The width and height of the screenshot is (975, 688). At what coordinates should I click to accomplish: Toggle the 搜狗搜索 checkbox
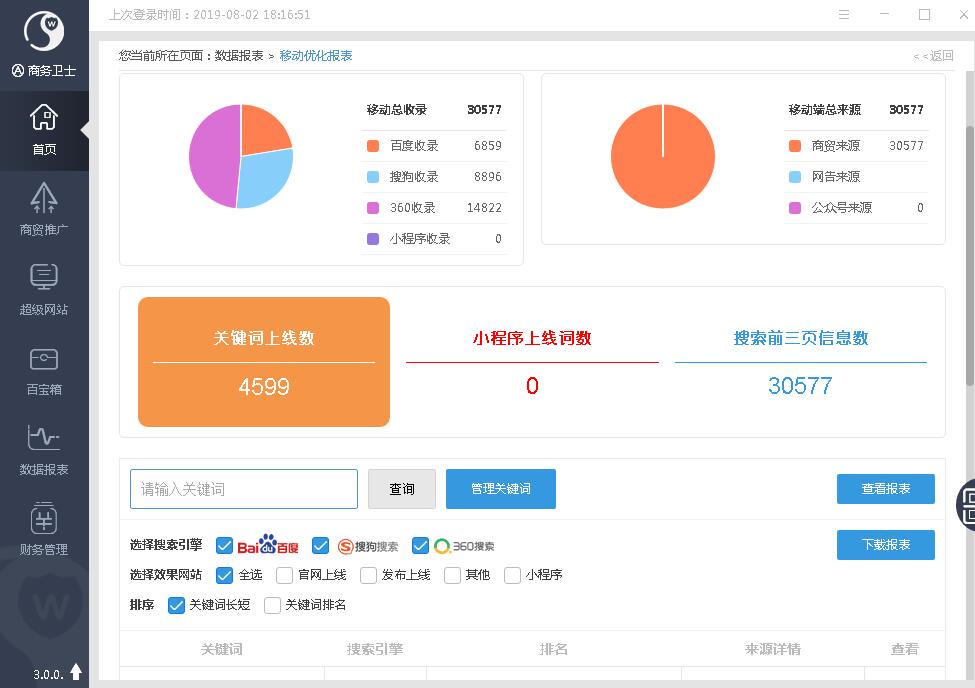pos(320,545)
